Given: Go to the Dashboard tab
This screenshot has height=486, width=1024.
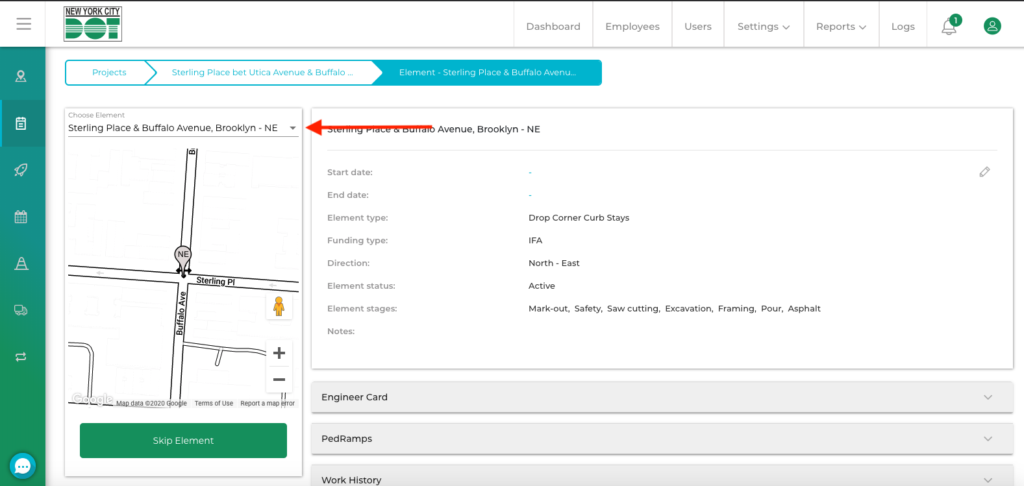Looking at the screenshot, I should 553,27.
